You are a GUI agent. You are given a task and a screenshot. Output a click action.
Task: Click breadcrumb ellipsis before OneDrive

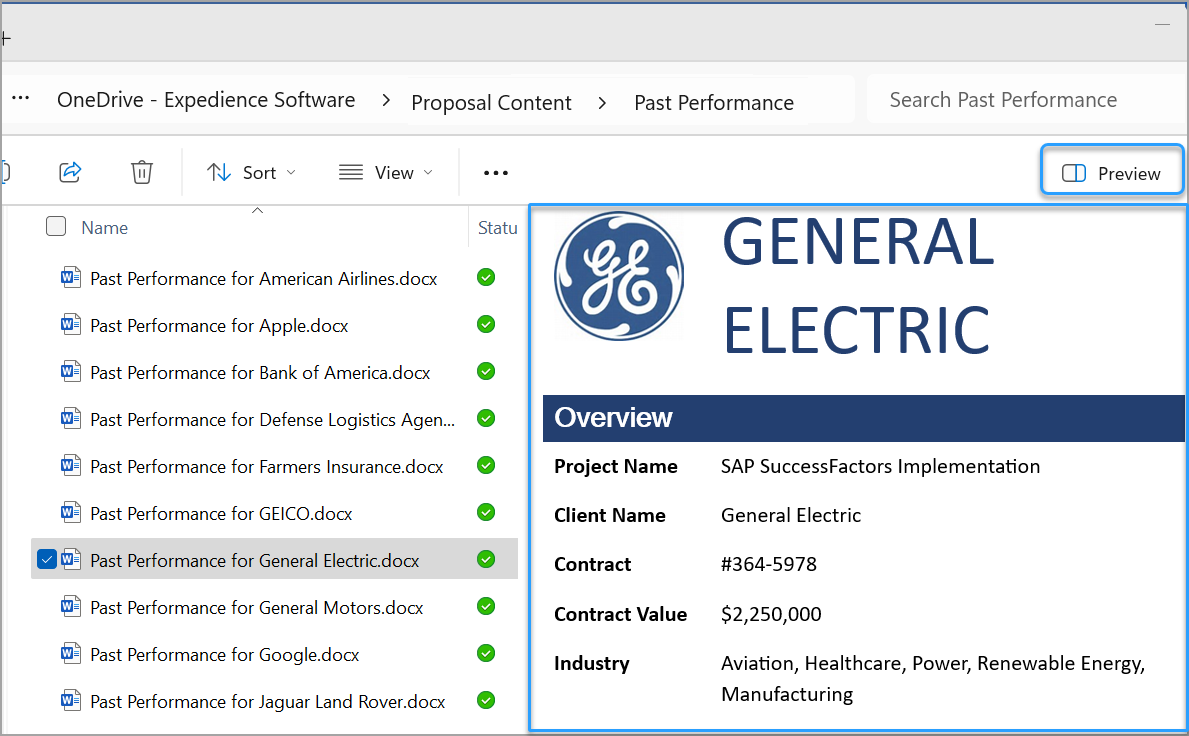[21, 100]
